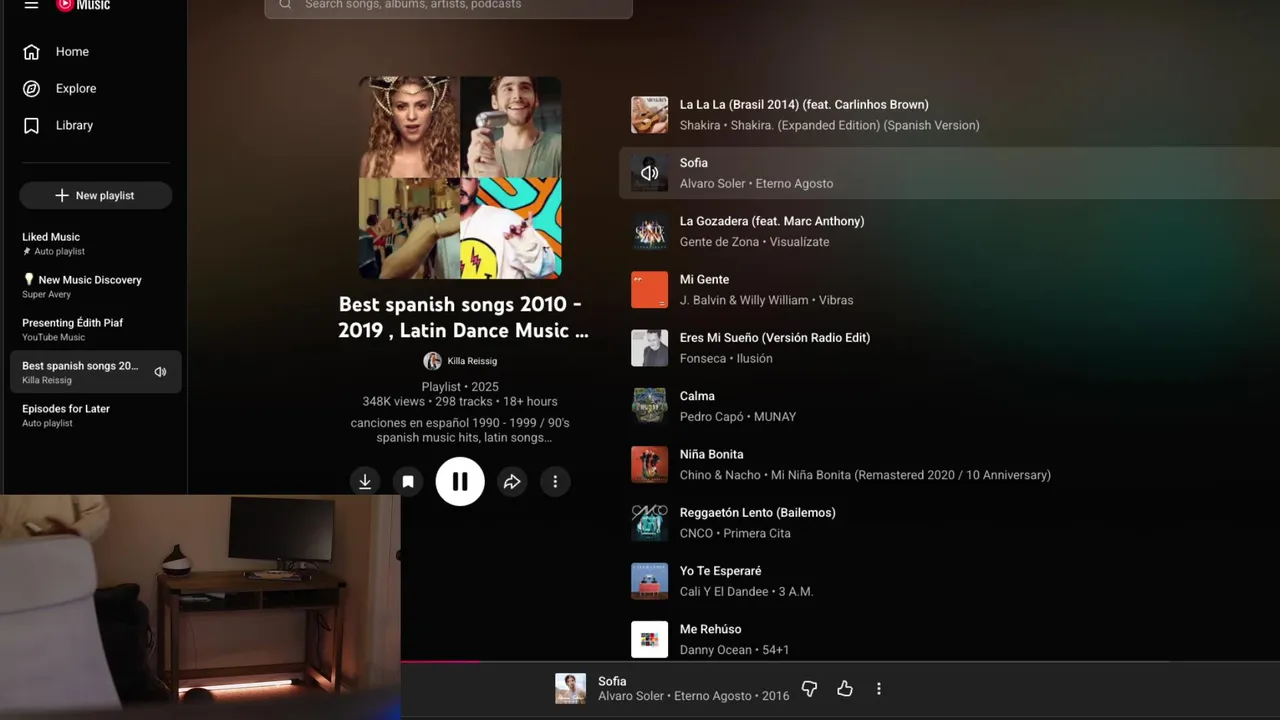This screenshot has width=1280, height=720.
Task: Select Mi Gente track title
Action: click(x=704, y=280)
